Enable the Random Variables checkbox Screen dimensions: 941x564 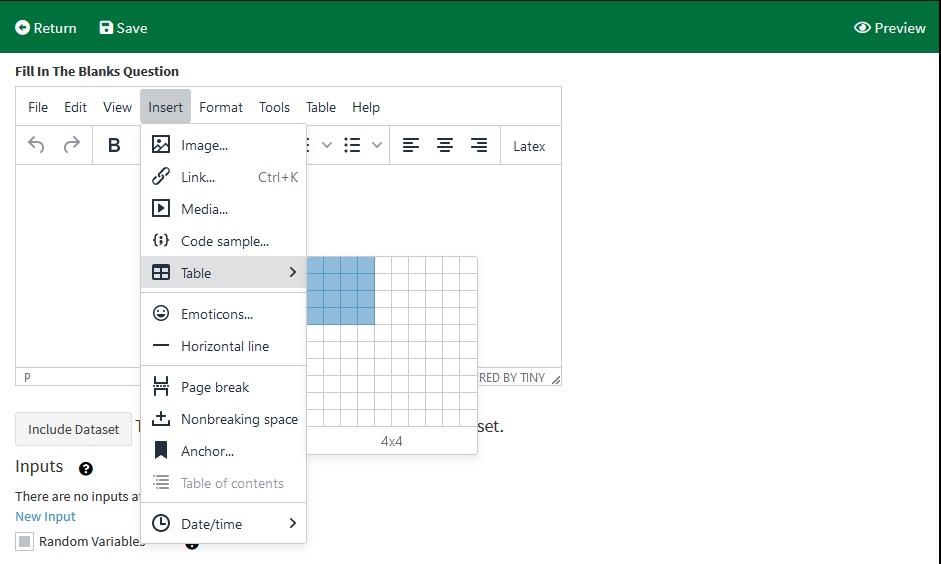25,541
